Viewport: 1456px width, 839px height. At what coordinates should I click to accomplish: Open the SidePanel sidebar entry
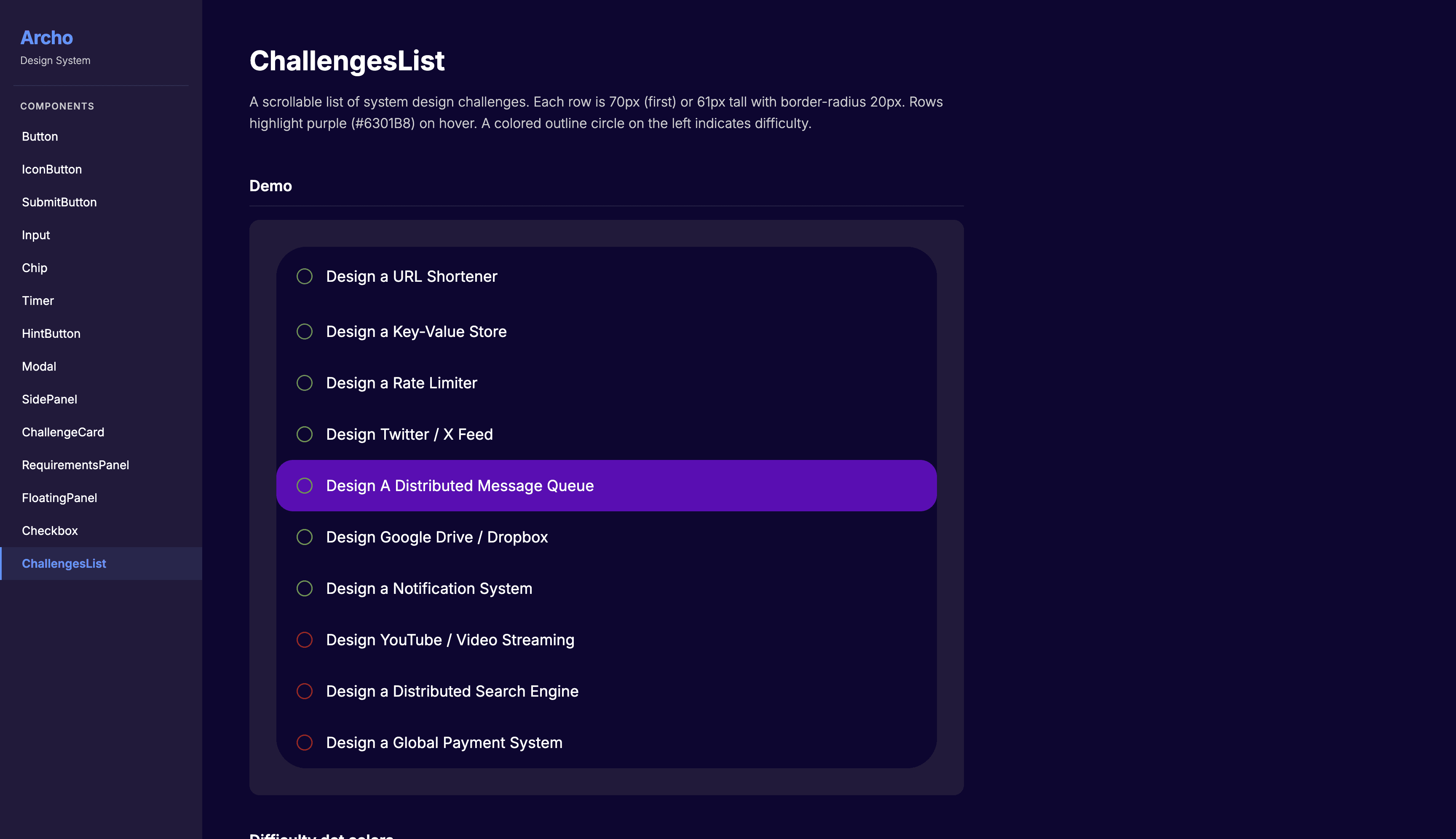tap(49, 399)
